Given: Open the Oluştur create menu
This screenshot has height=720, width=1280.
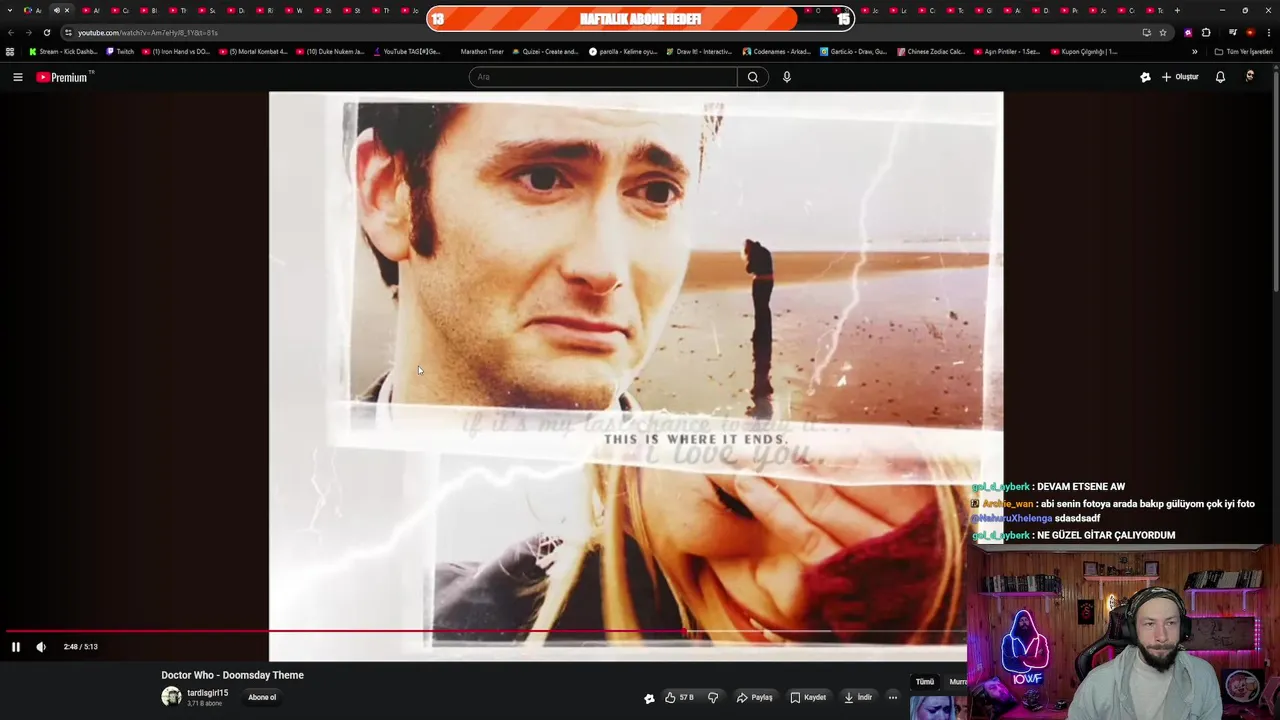Looking at the screenshot, I should click(1180, 77).
